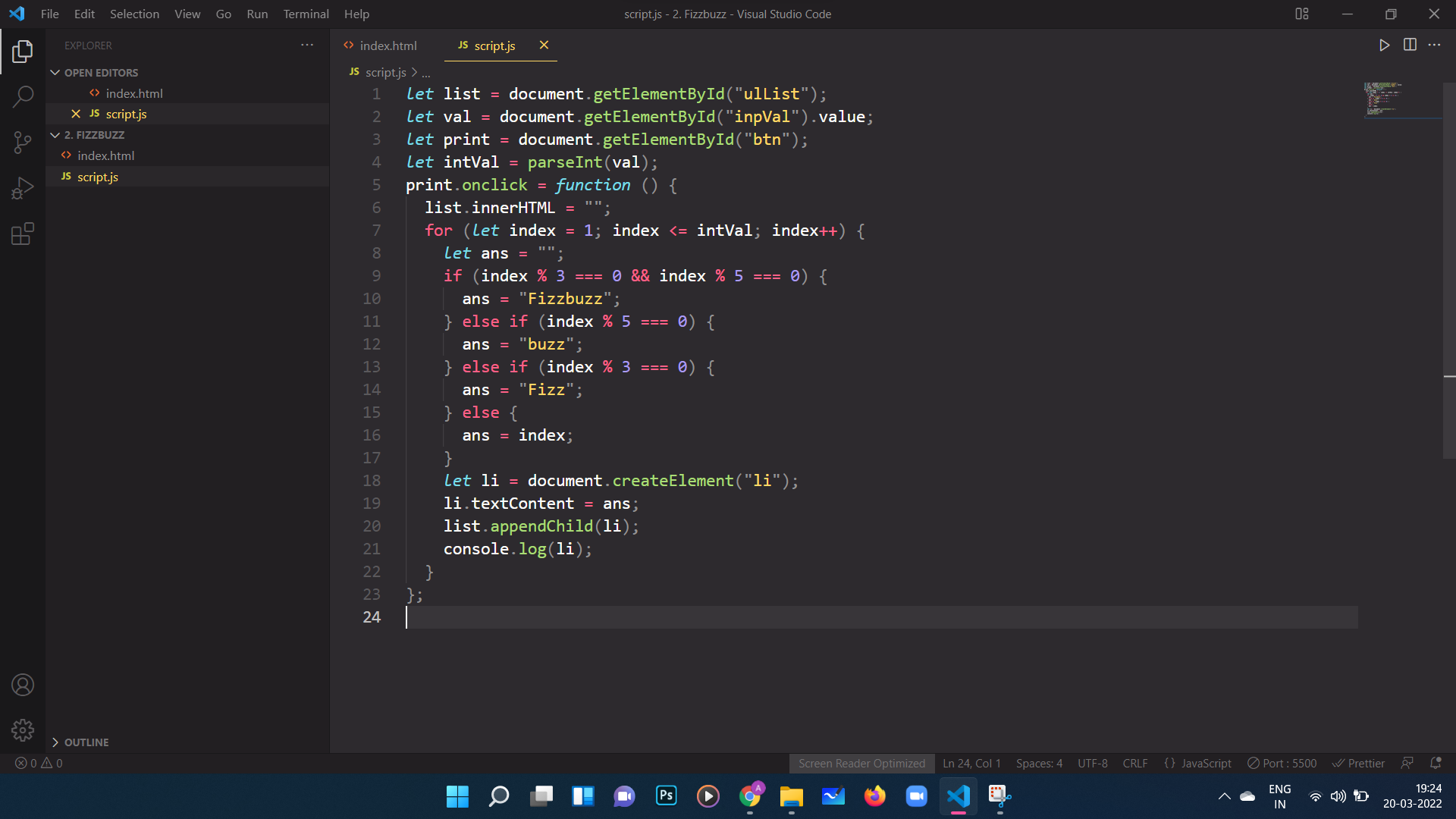
Task: Change file encoding UTF-8
Action: 1093,763
